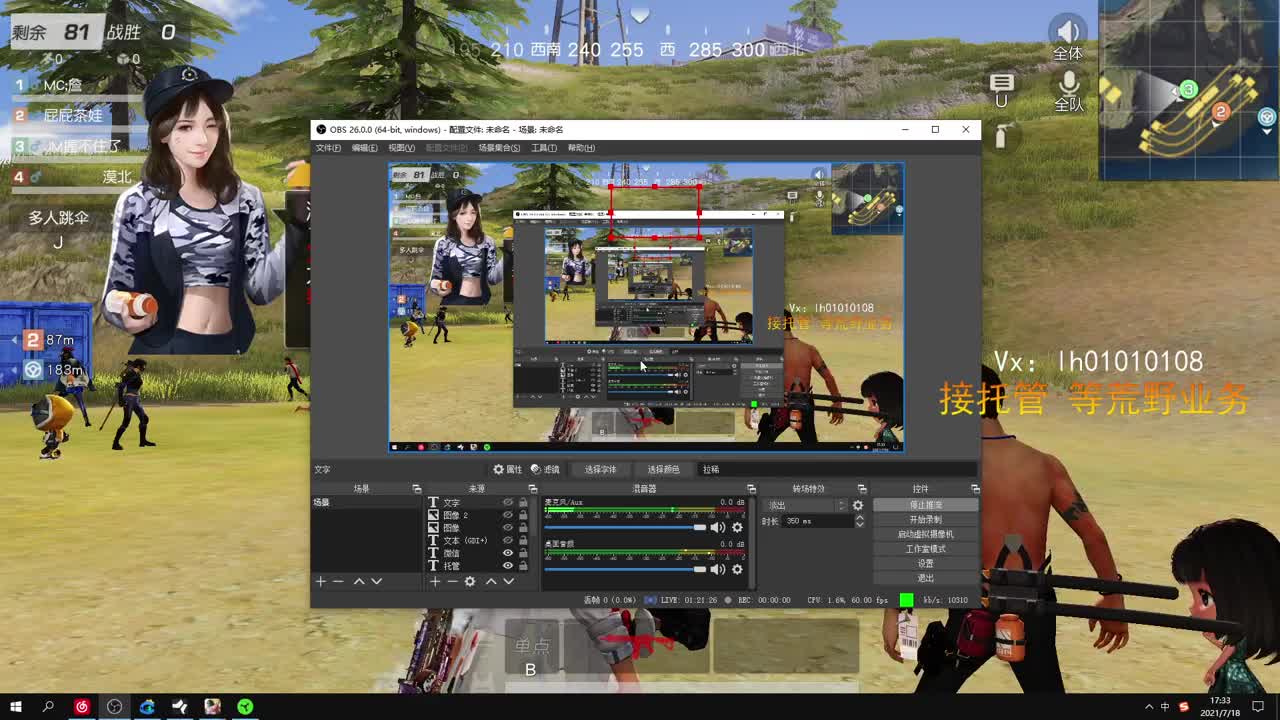
Task: Toggle lock on the 微信 source
Action: pos(523,553)
